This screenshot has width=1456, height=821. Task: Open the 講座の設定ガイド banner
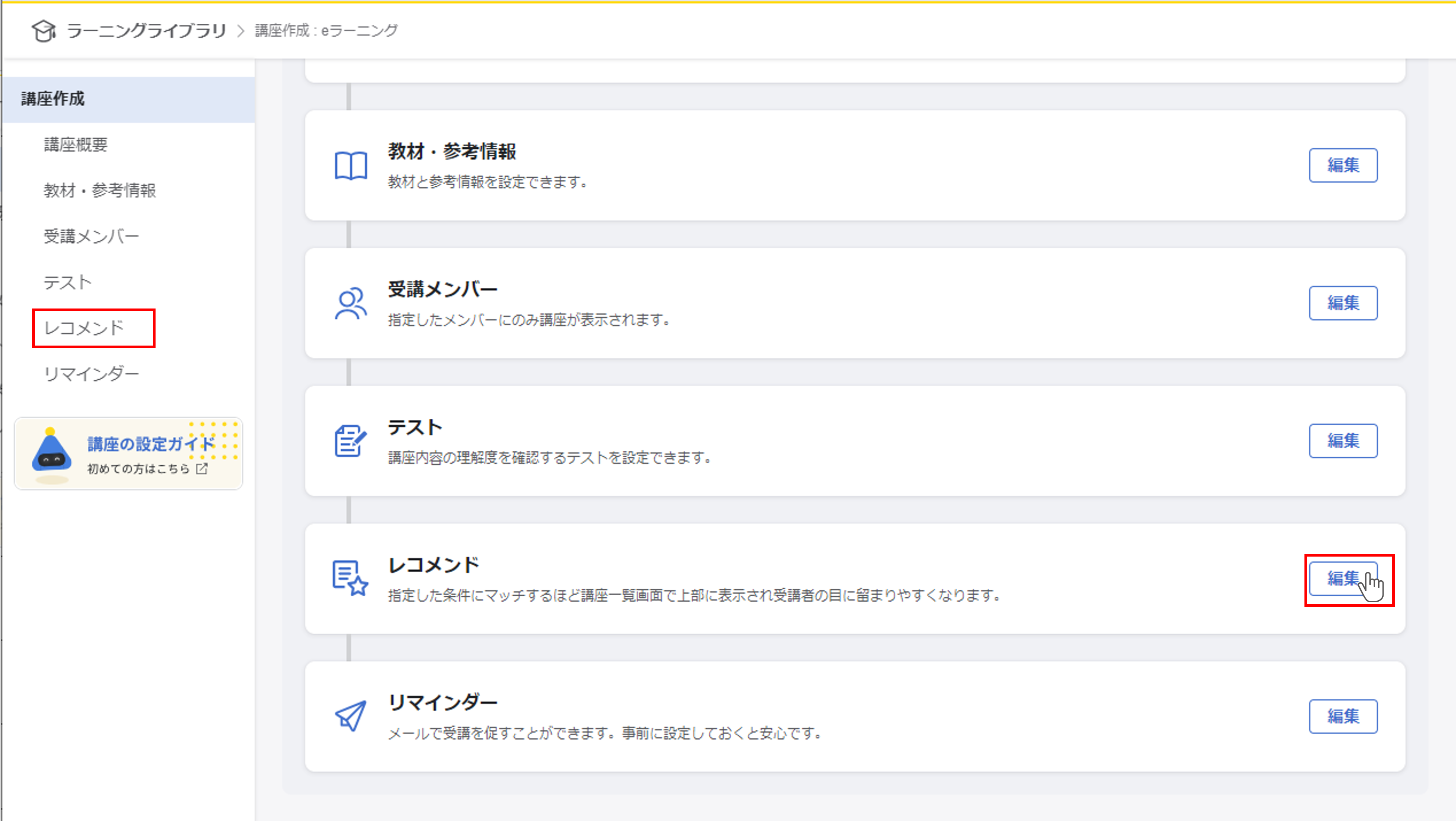(x=128, y=453)
